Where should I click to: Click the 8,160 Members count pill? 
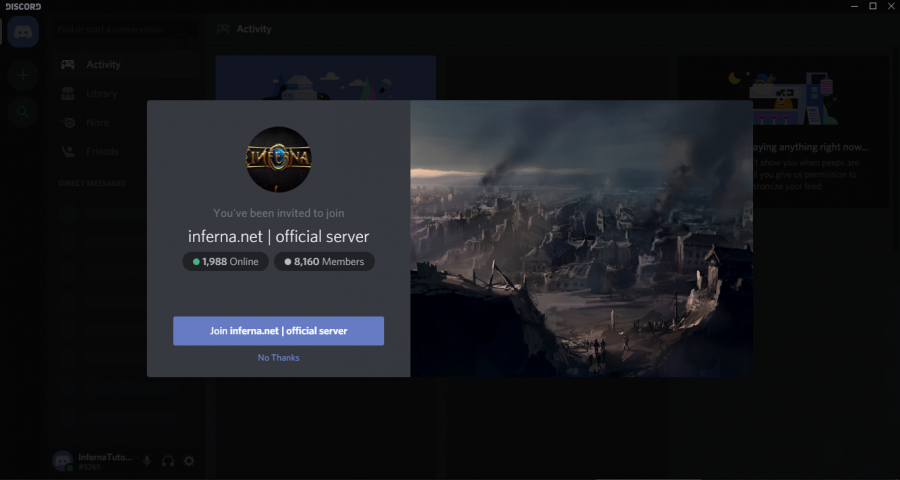tap(325, 262)
